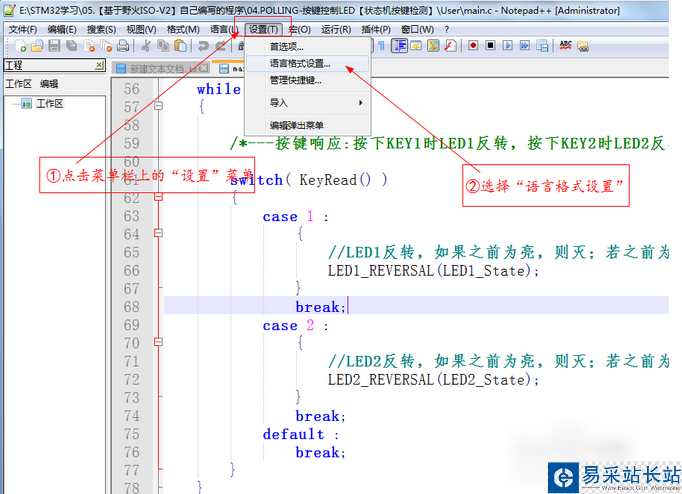Click the 编辑 button in project panel
This screenshot has width=682, height=494.
(x=49, y=84)
